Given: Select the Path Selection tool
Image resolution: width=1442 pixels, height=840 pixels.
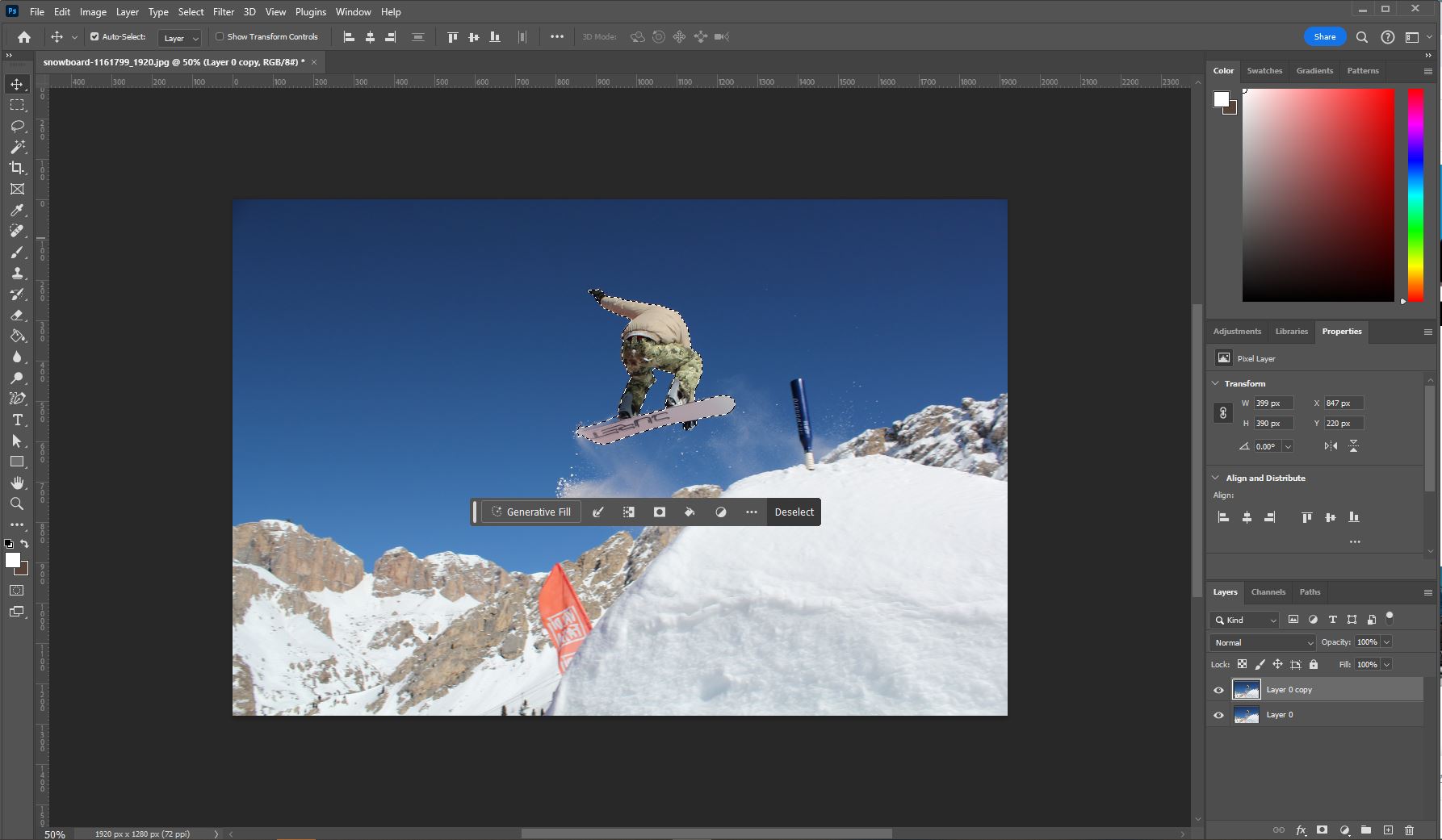Looking at the screenshot, I should (17, 441).
